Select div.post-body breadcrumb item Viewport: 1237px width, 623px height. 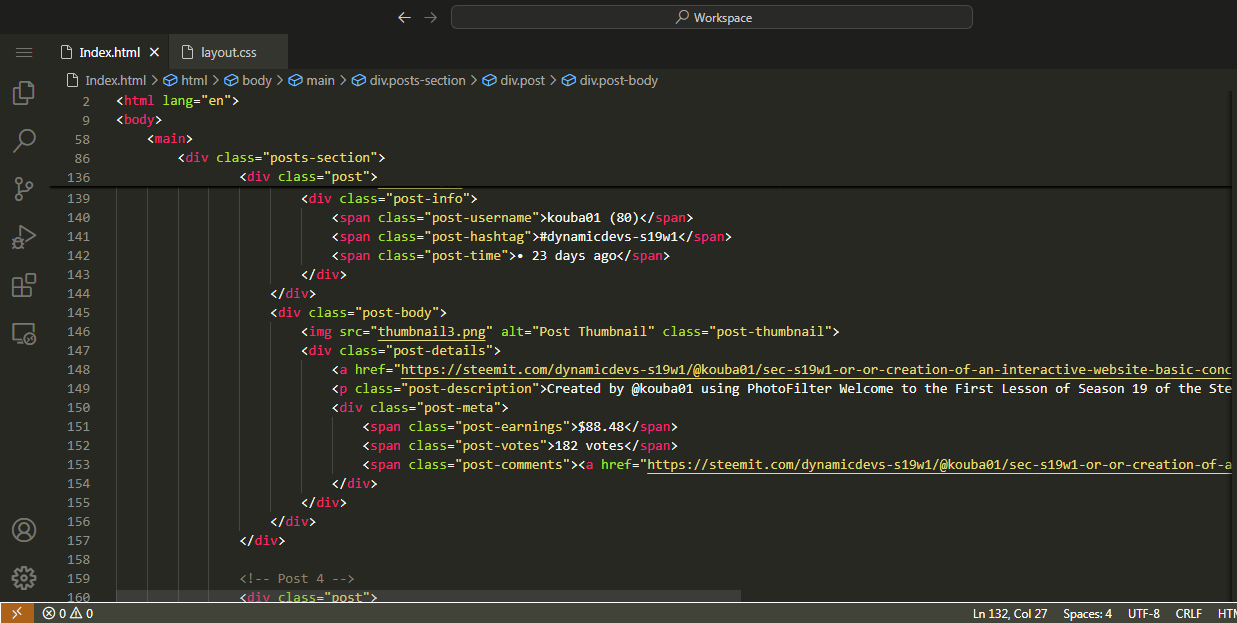point(618,80)
